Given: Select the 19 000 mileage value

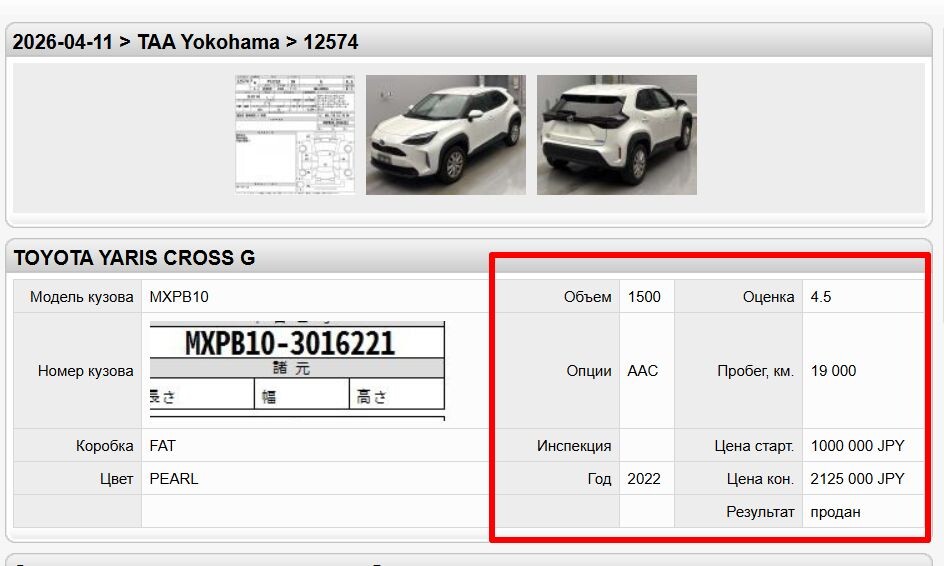Looking at the screenshot, I should click(833, 371).
